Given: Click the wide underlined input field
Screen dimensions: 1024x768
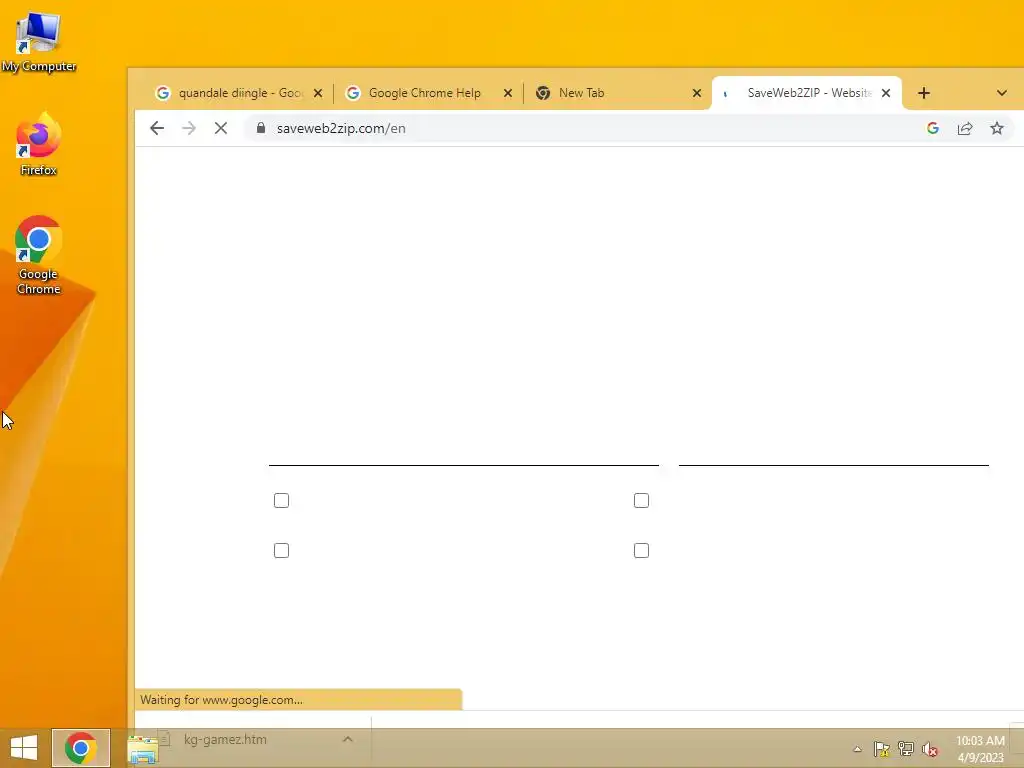Looking at the screenshot, I should pyautogui.click(x=464, y=451).
